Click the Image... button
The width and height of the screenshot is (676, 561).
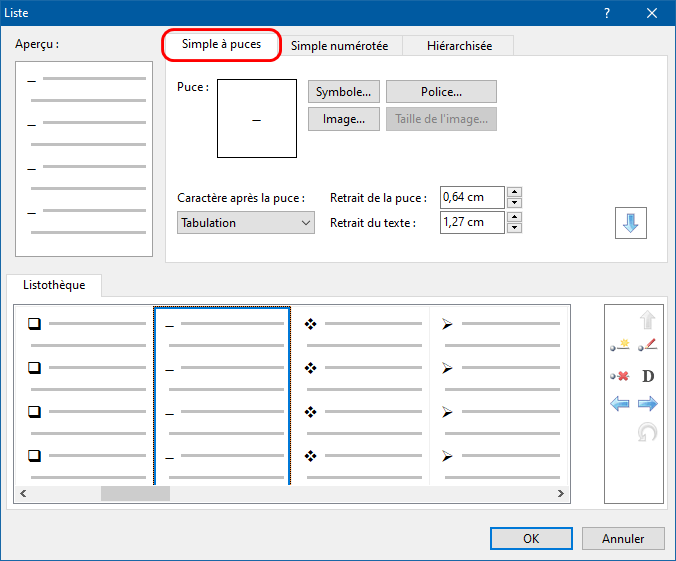(343, 119)
